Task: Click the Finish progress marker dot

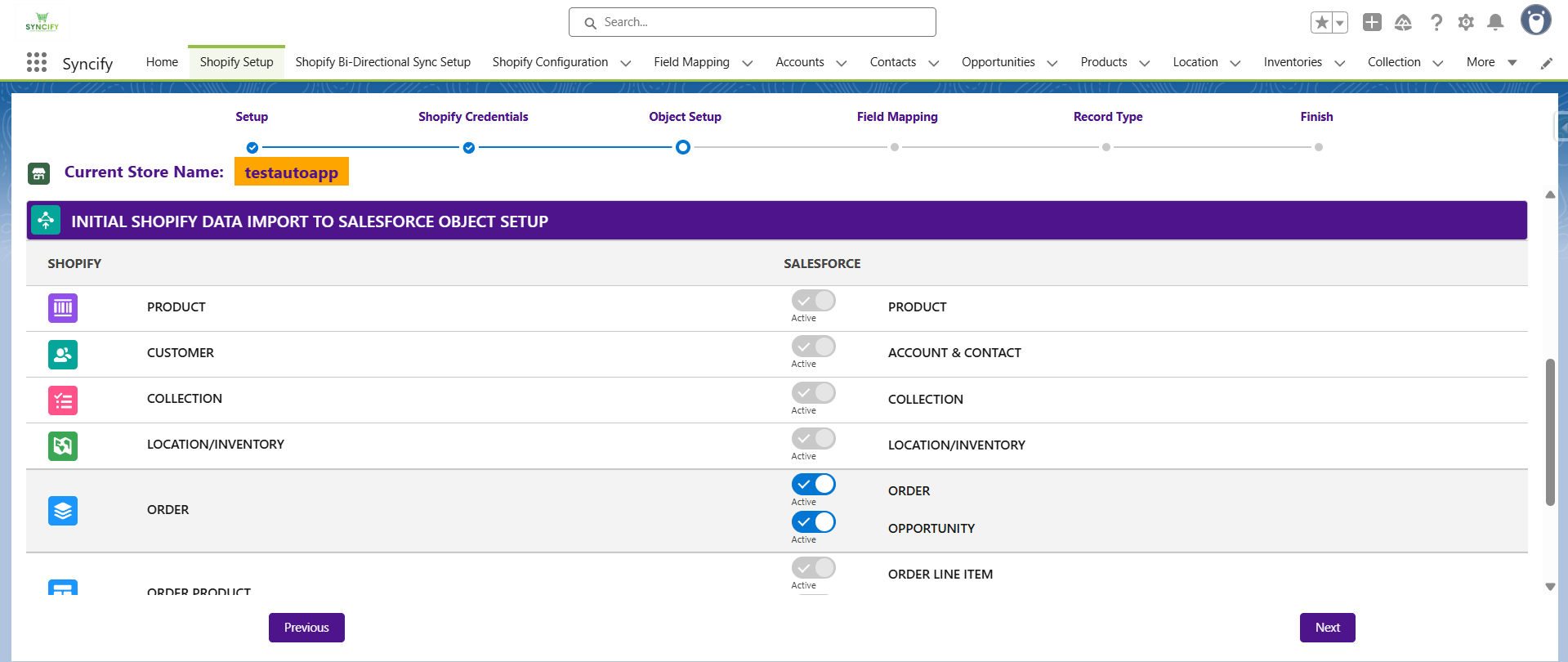Action: [x=1319, y=147]
